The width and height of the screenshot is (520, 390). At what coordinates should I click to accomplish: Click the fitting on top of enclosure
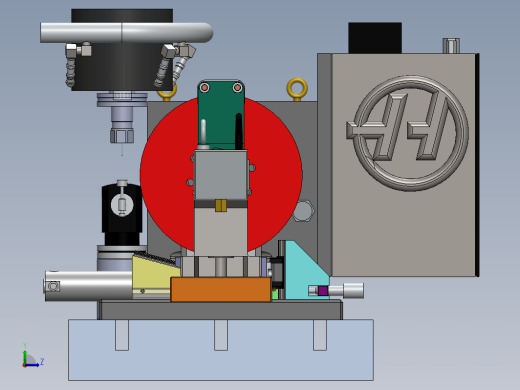[451, 46]
